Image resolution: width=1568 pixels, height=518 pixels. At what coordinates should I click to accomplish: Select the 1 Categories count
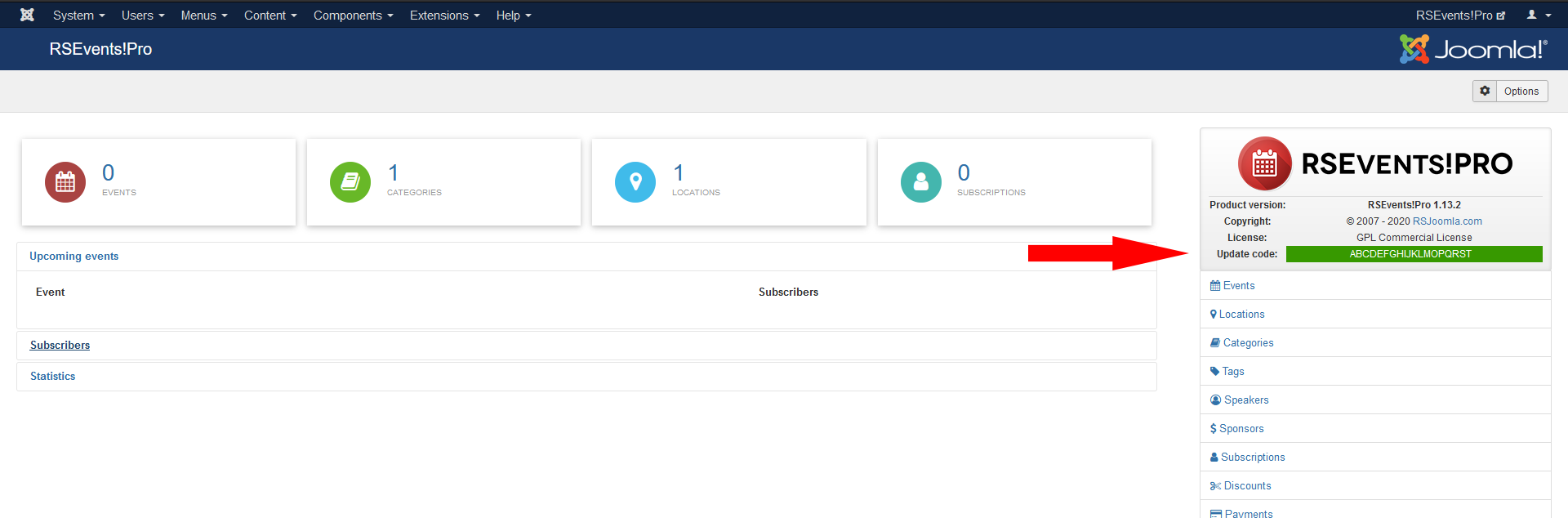[394, 172]
